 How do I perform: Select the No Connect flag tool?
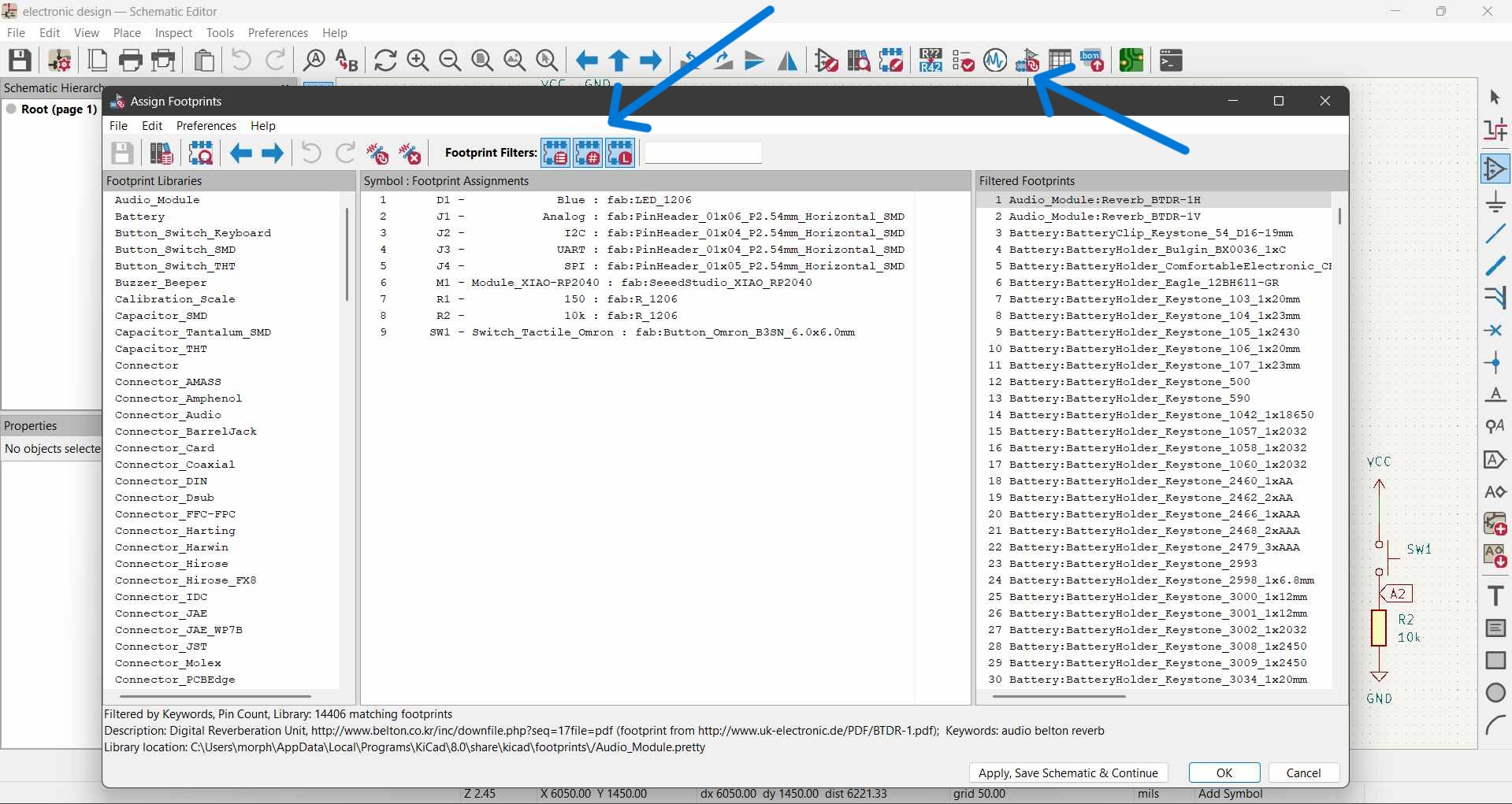point(1495,330)
